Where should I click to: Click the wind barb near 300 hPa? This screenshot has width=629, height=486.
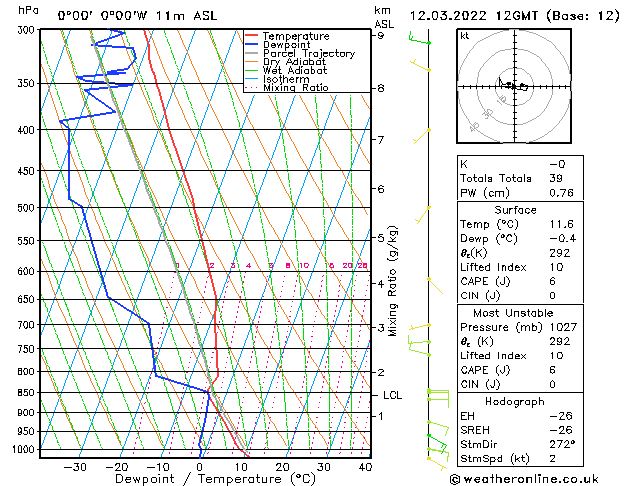[420, 38]
